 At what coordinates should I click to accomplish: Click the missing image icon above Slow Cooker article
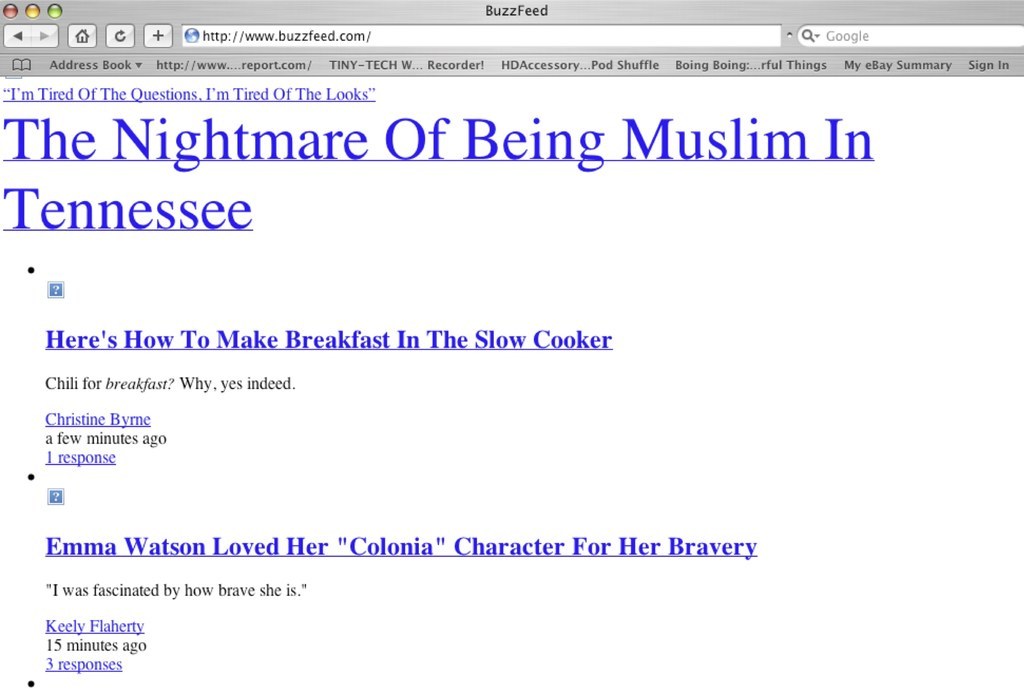tap(56, 290)
